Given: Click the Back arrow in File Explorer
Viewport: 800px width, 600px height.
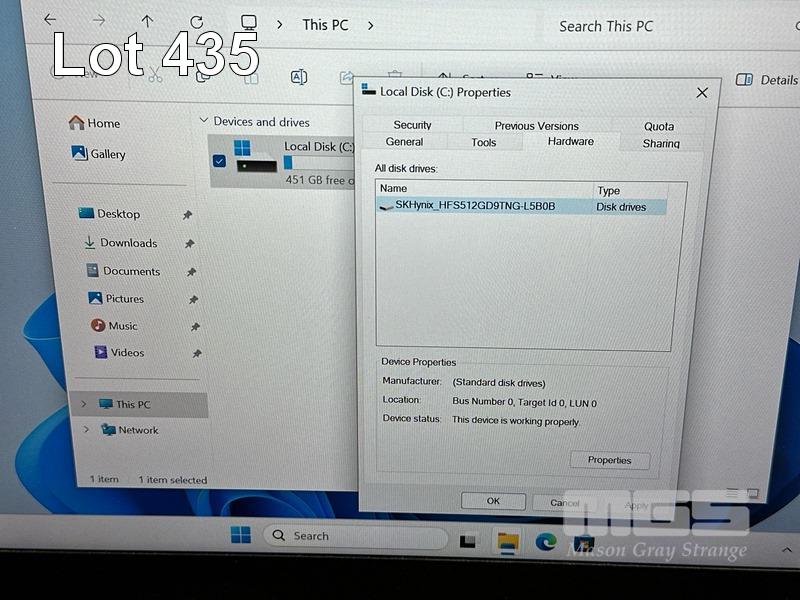Looking at the screenshot, I should click(x=50, y=21).
